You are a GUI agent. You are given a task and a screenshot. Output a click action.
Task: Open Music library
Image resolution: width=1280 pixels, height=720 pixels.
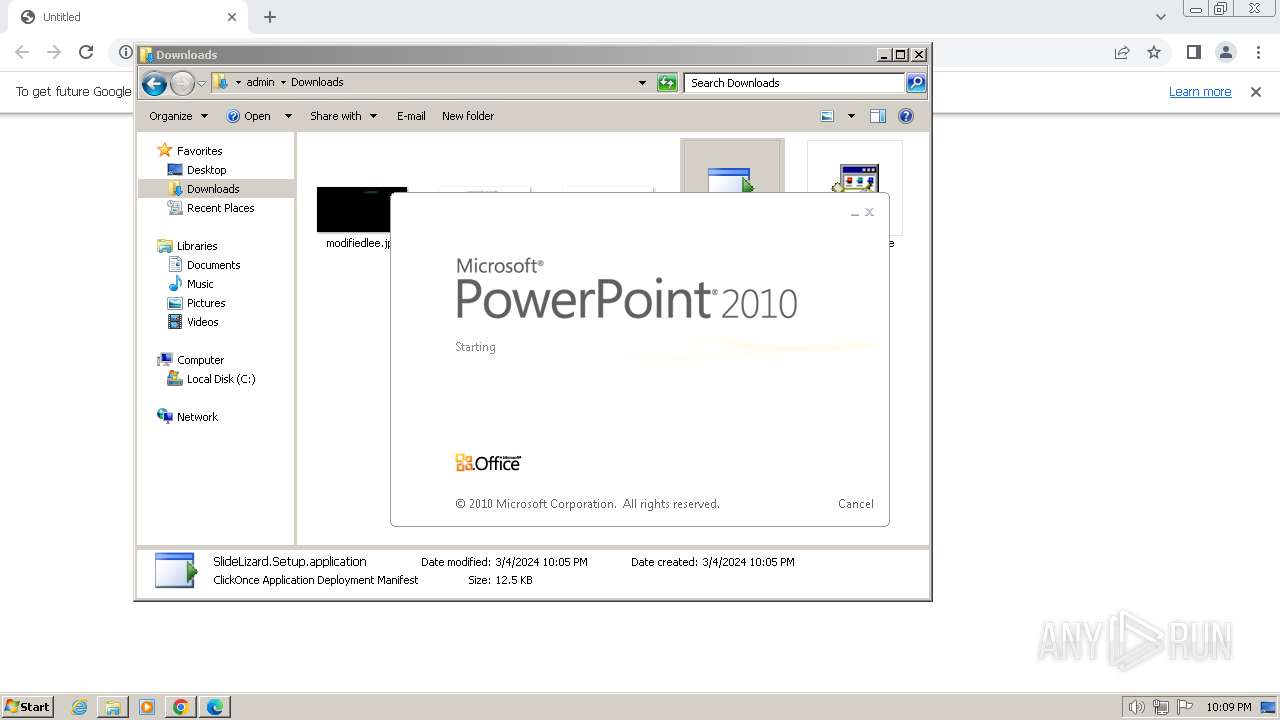coord(200,284)
